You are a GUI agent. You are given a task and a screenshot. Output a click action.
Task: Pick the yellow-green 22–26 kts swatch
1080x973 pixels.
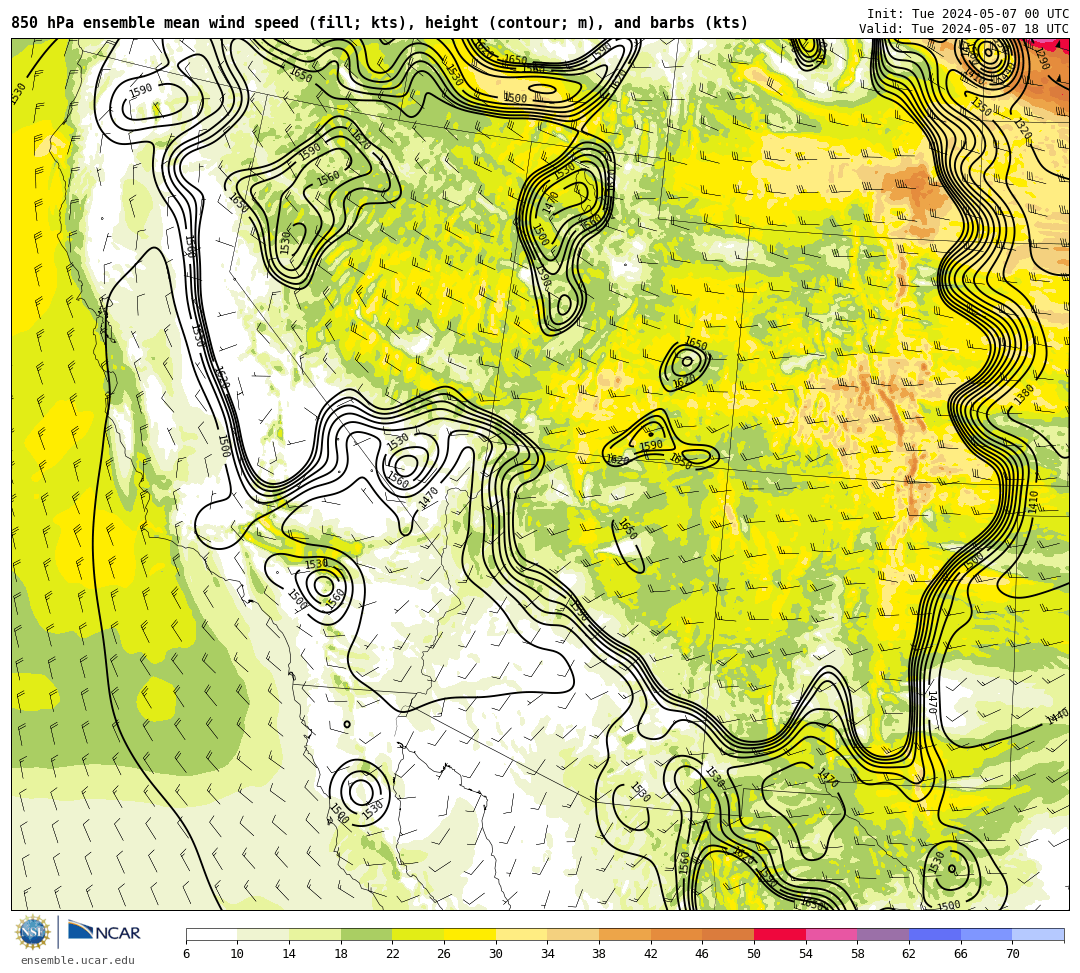[x=418, y=934]
